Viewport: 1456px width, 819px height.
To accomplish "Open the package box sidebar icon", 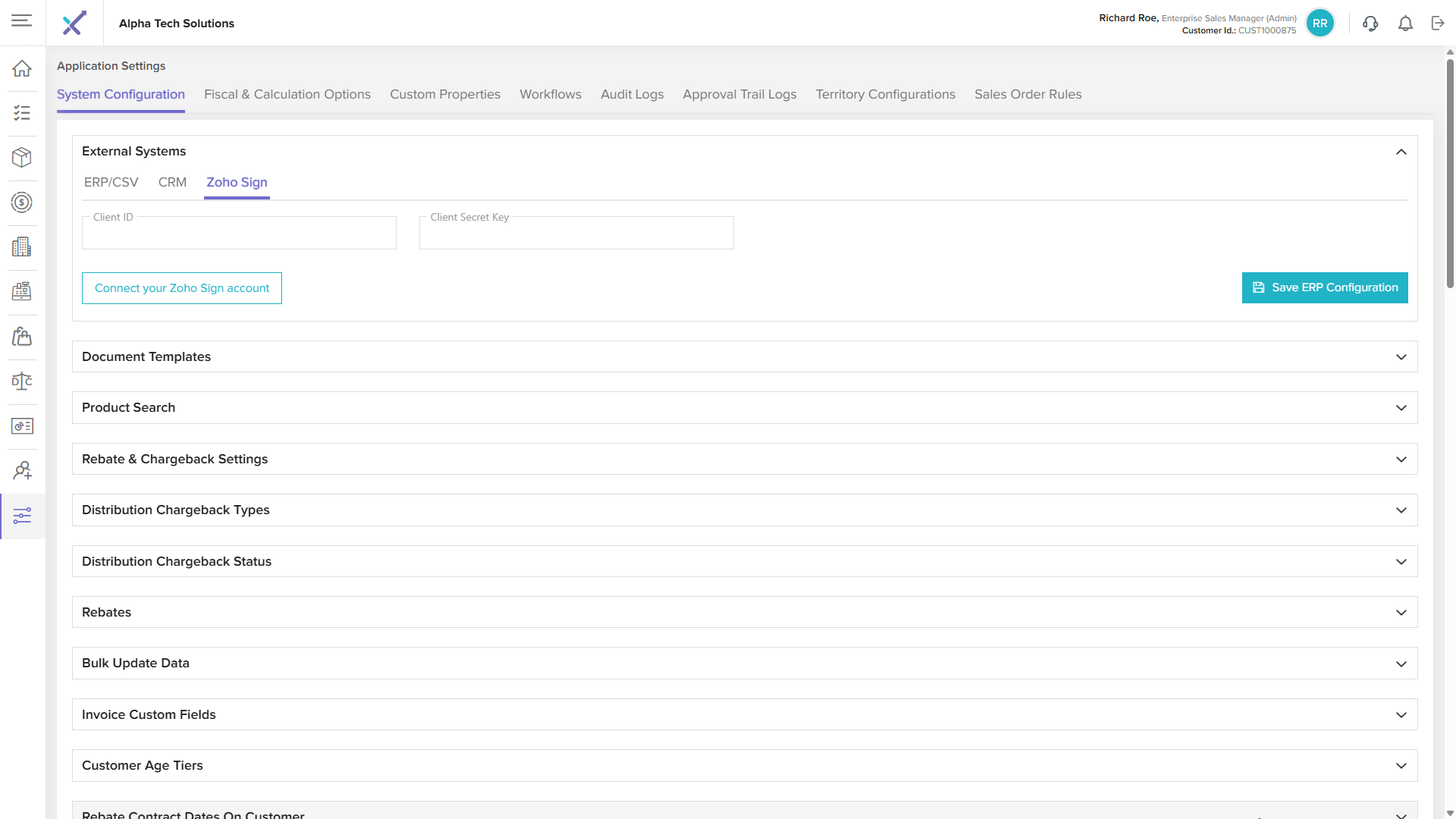I will pyautogui.click(x=22, y=157).
